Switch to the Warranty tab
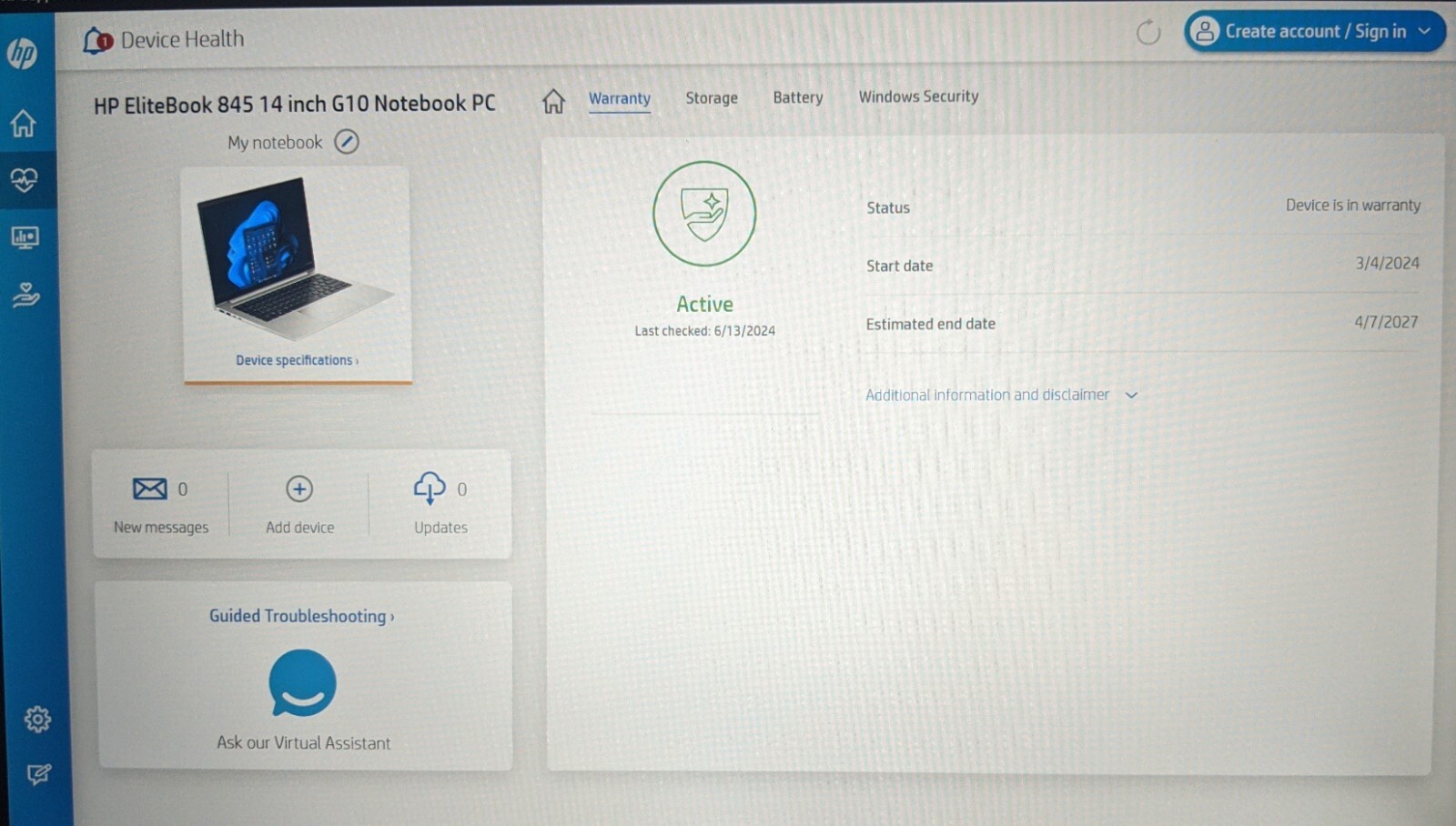Image resolution: width=1456 pixels, height=826 pixels. (620, 98)
